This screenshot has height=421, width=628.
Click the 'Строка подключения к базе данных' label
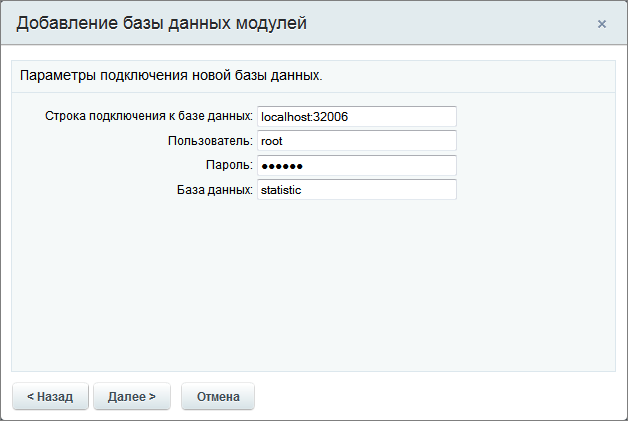point(148,117)
